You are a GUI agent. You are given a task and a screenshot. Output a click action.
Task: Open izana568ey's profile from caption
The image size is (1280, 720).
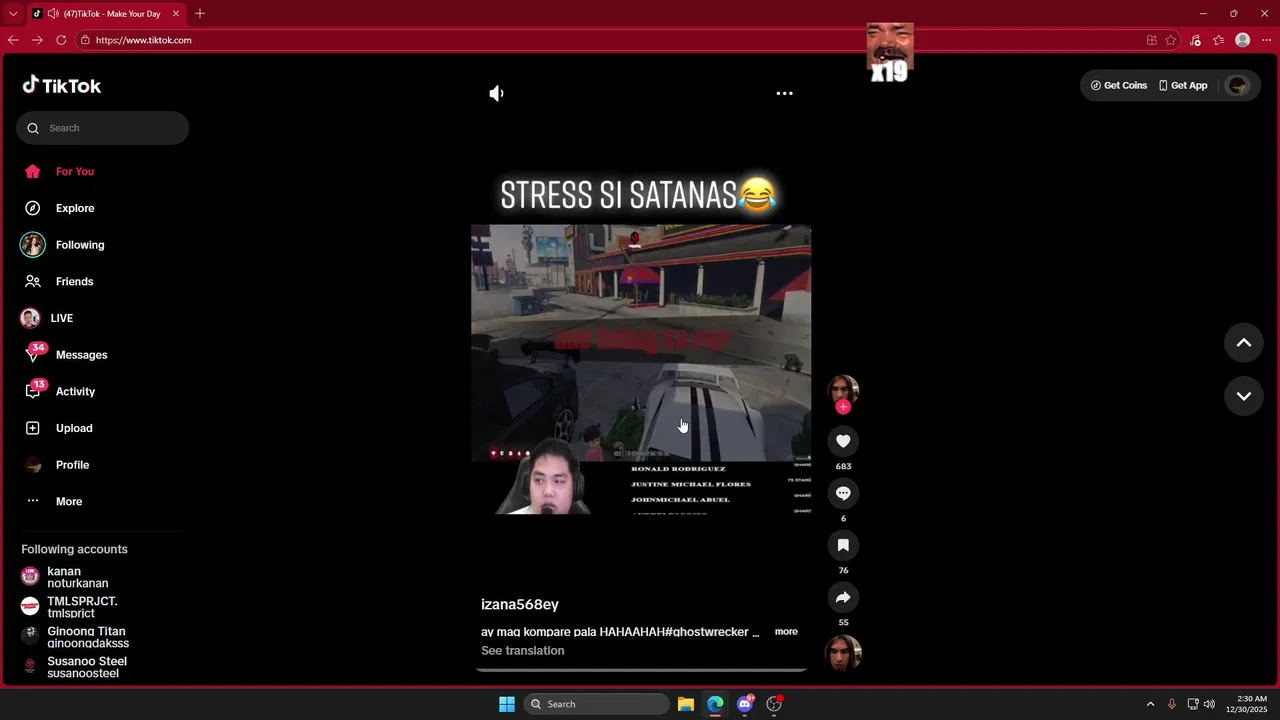click(x=520, y=605)
